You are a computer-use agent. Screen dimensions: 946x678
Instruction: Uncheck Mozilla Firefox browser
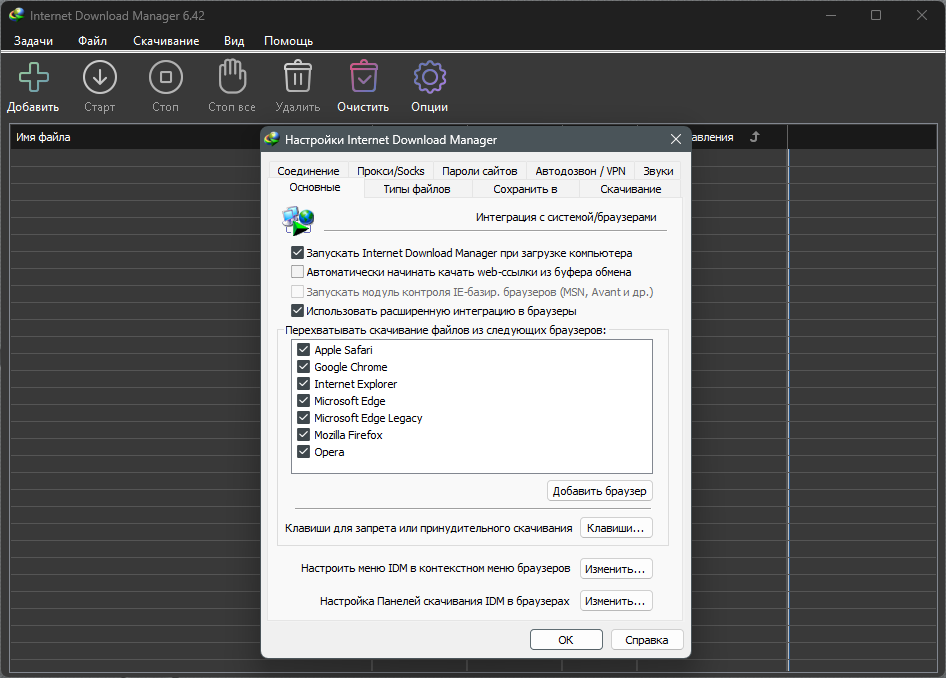tap(303, 434)
